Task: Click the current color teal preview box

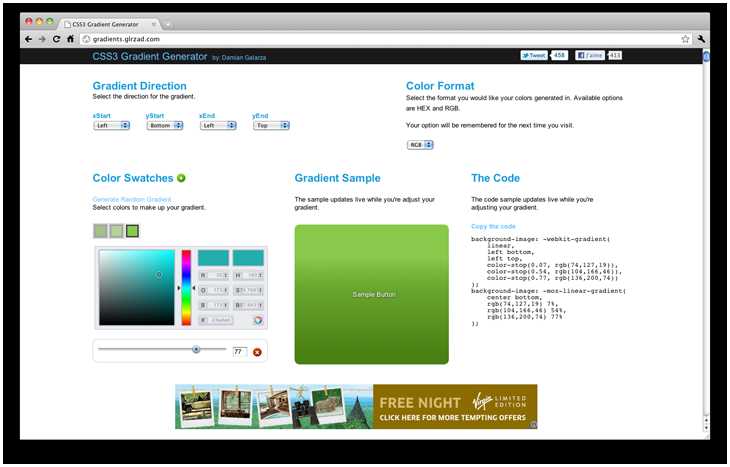Action: [x=248, y=257]
